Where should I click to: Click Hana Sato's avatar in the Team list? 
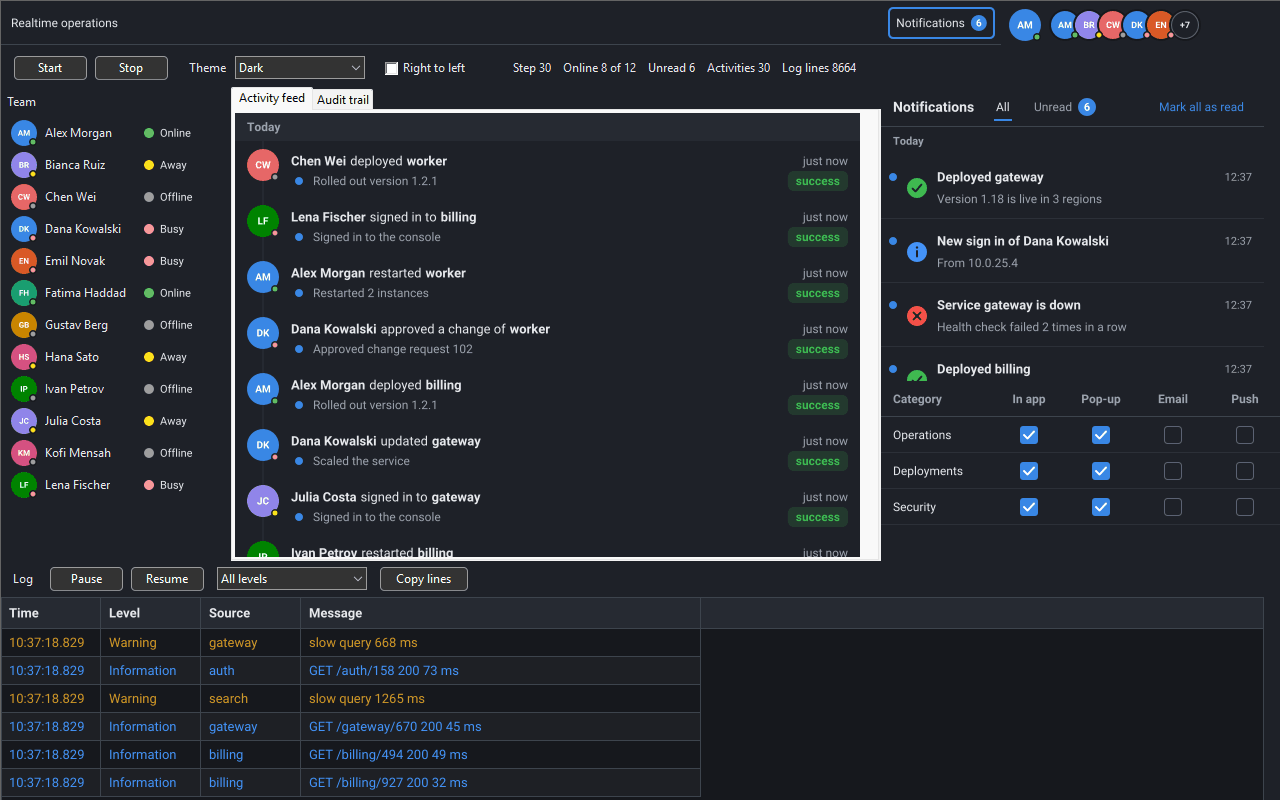(x=24, y=357)
